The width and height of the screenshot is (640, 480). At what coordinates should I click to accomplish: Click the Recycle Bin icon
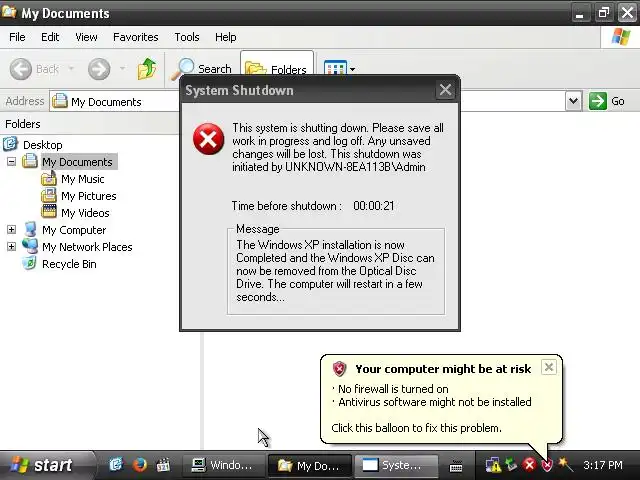pos(30,263)
